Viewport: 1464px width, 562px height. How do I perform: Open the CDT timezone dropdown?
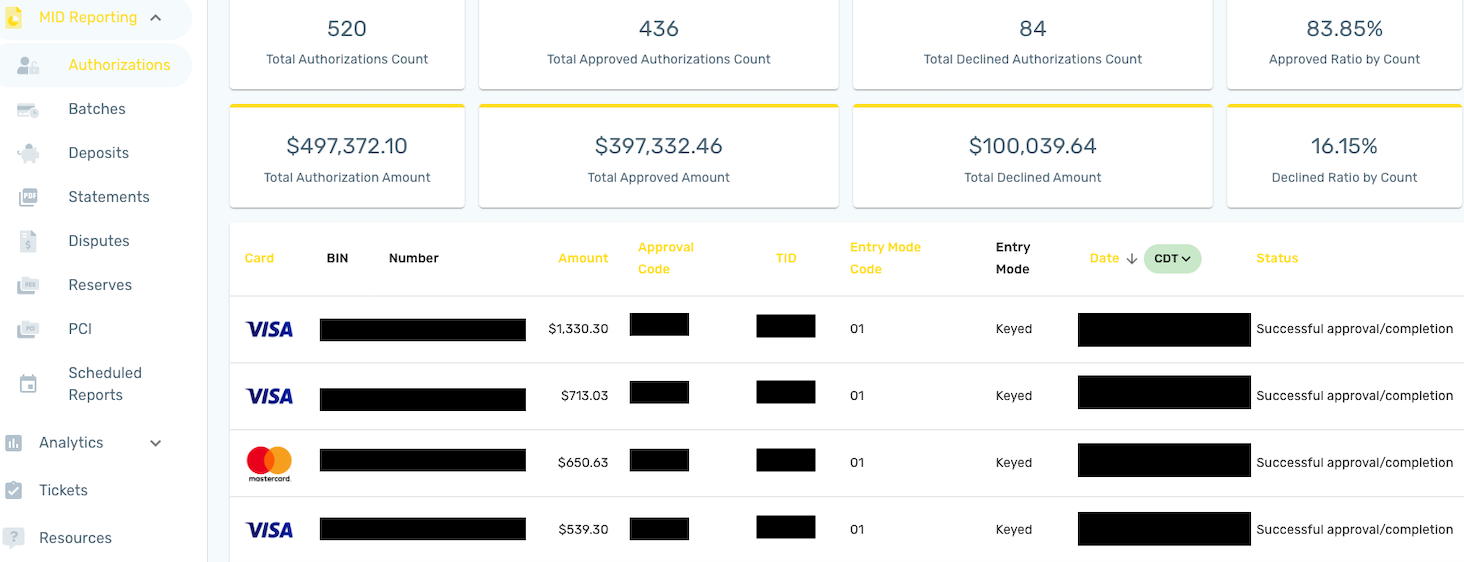tap(1172, 258)
